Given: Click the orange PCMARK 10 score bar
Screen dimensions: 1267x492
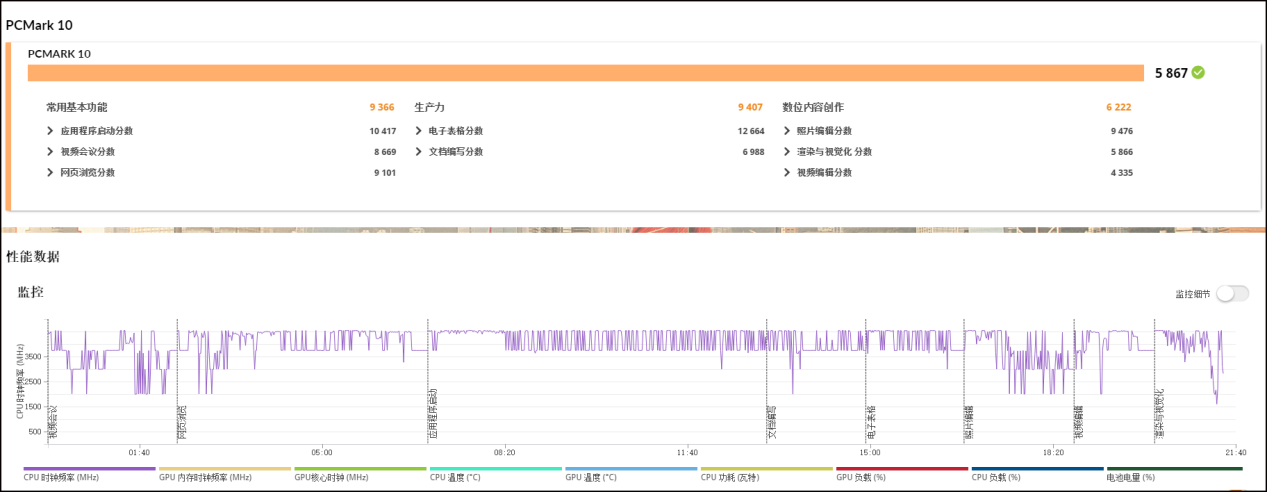Looking at the screenshot, I should pos(585,73).
